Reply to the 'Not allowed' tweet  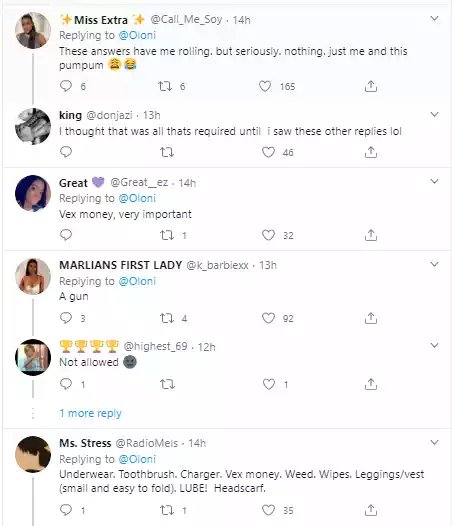pyautogui.click(x=66, y=384)
